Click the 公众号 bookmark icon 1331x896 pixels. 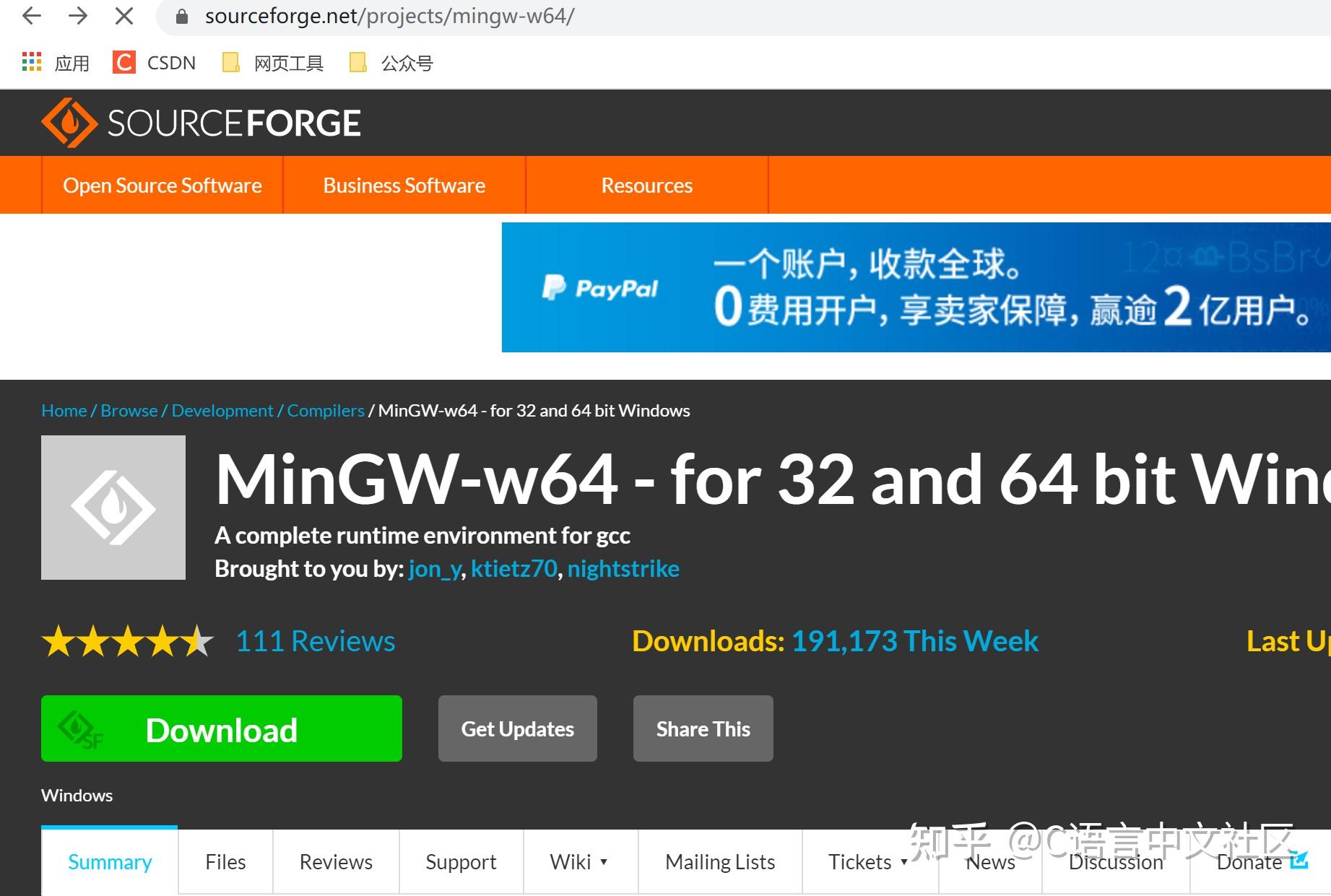pos(359,63)
